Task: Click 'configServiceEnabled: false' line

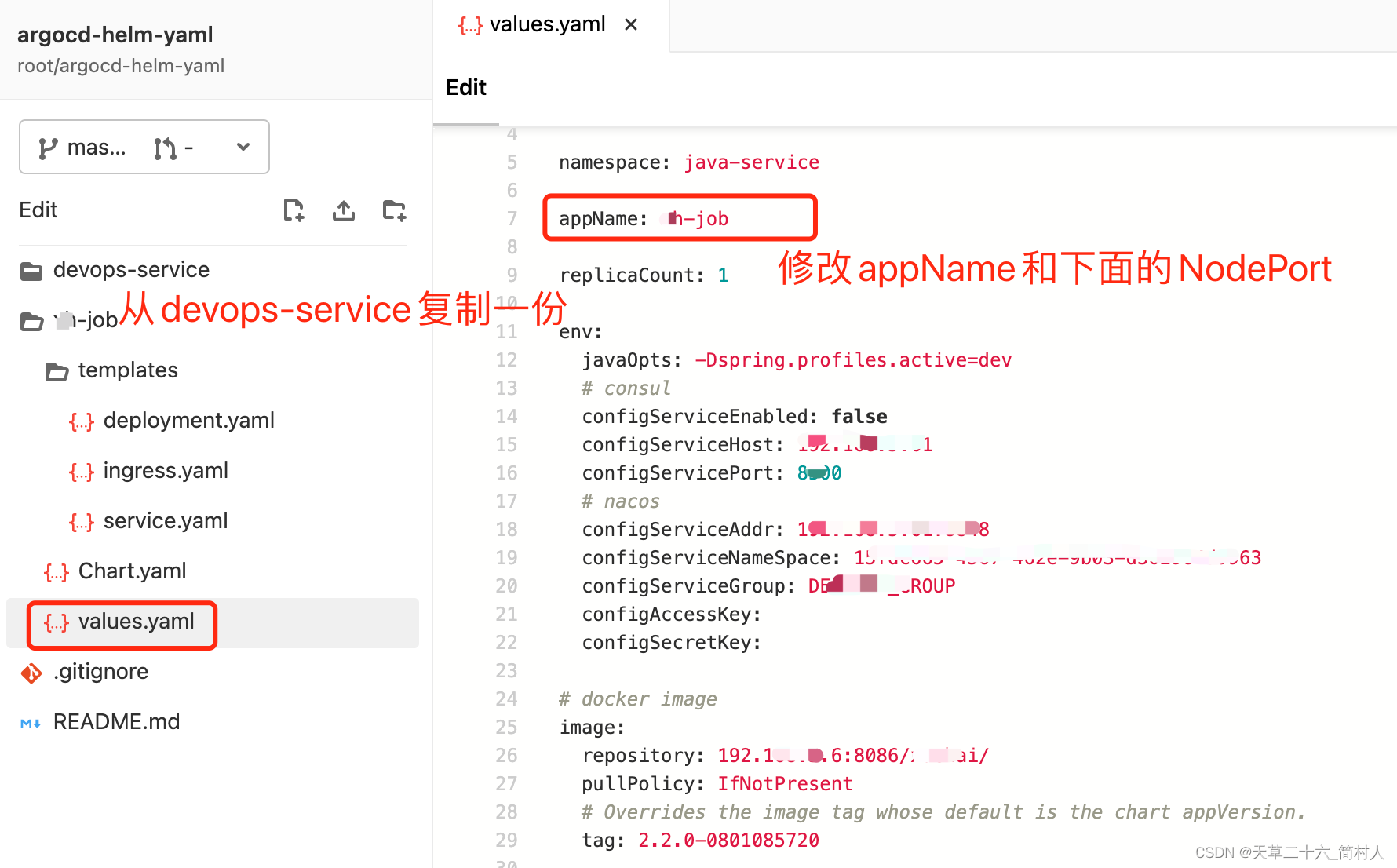Action: (735, 417)
